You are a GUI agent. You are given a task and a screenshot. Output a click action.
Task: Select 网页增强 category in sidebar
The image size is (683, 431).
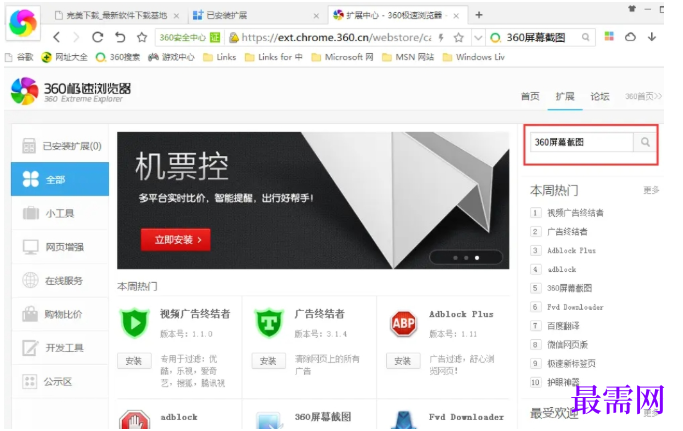coord(60,247)
